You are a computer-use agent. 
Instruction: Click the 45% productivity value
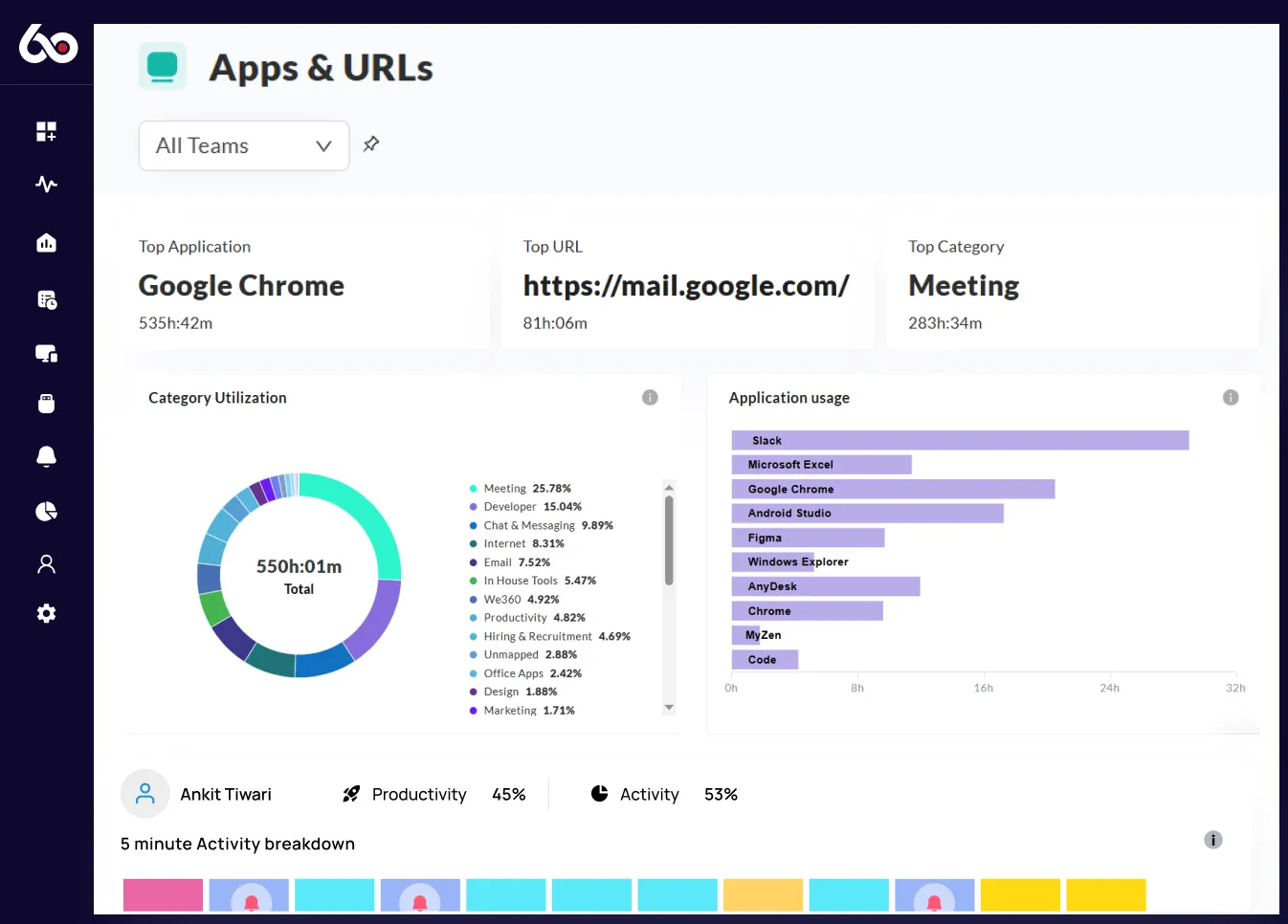click(x=509, y=794)
